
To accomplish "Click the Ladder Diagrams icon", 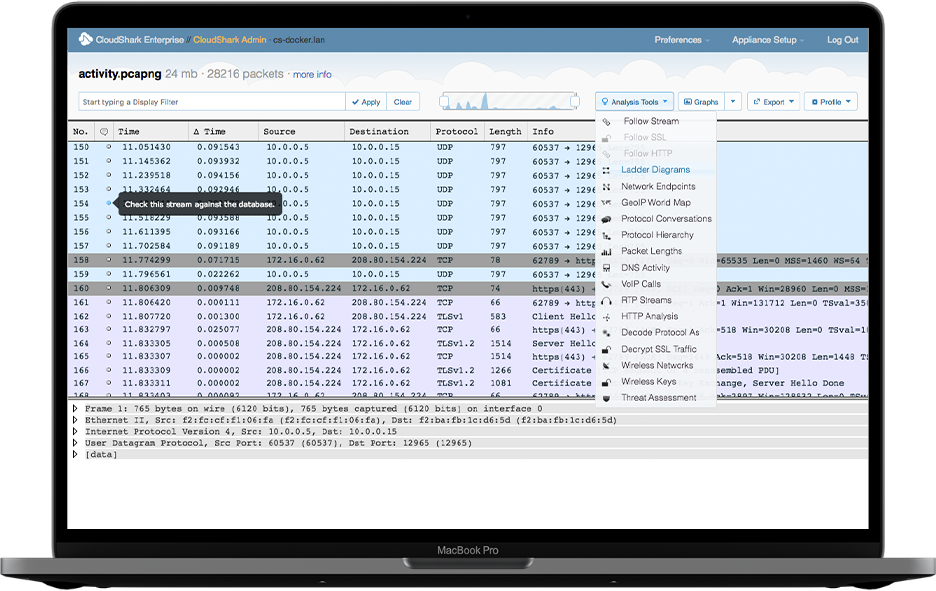I will [606, 171].
